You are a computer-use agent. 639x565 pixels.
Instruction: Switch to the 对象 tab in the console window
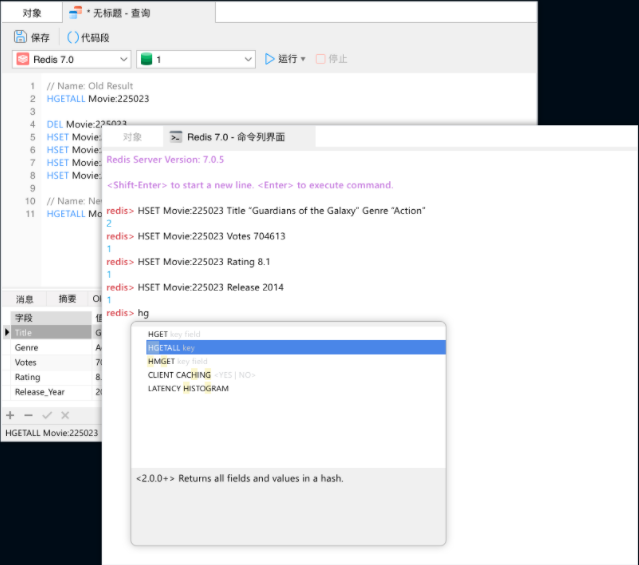pyautogui.click(x=132, y=137)
